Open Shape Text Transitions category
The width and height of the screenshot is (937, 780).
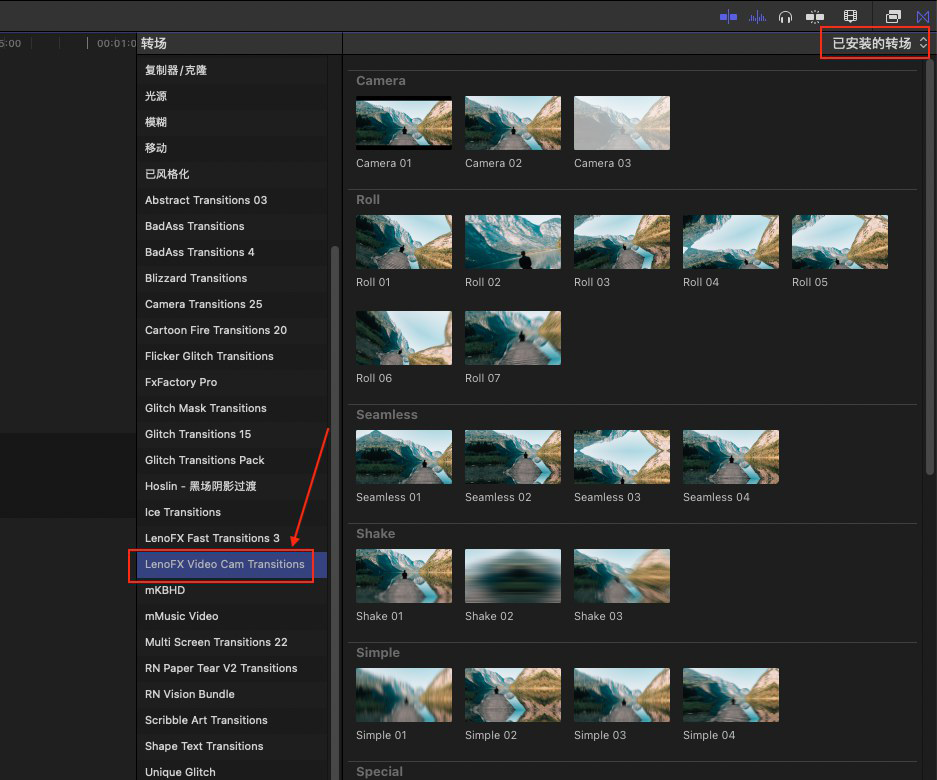point(232,746)
